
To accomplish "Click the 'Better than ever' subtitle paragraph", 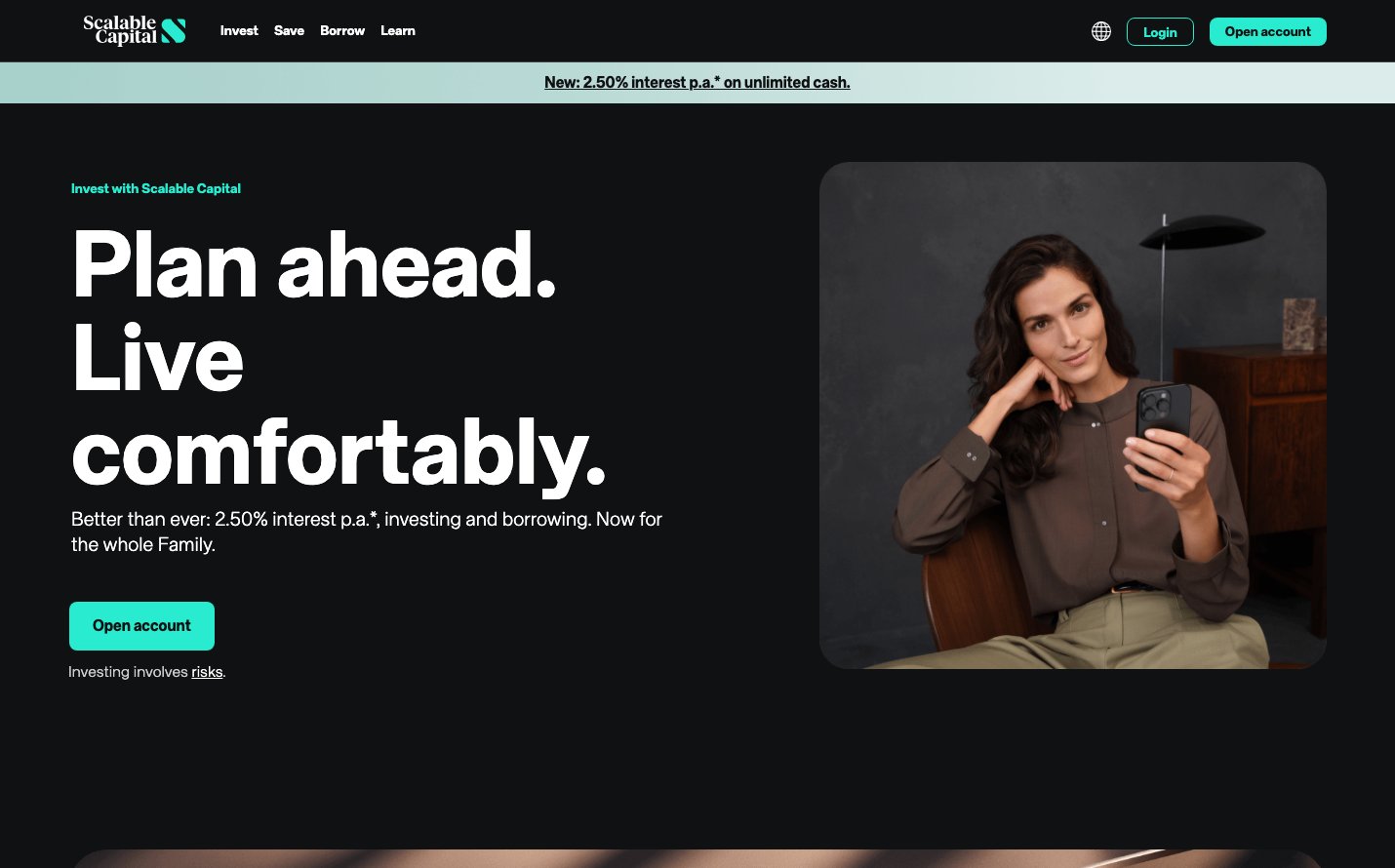I will coord(366,532).
